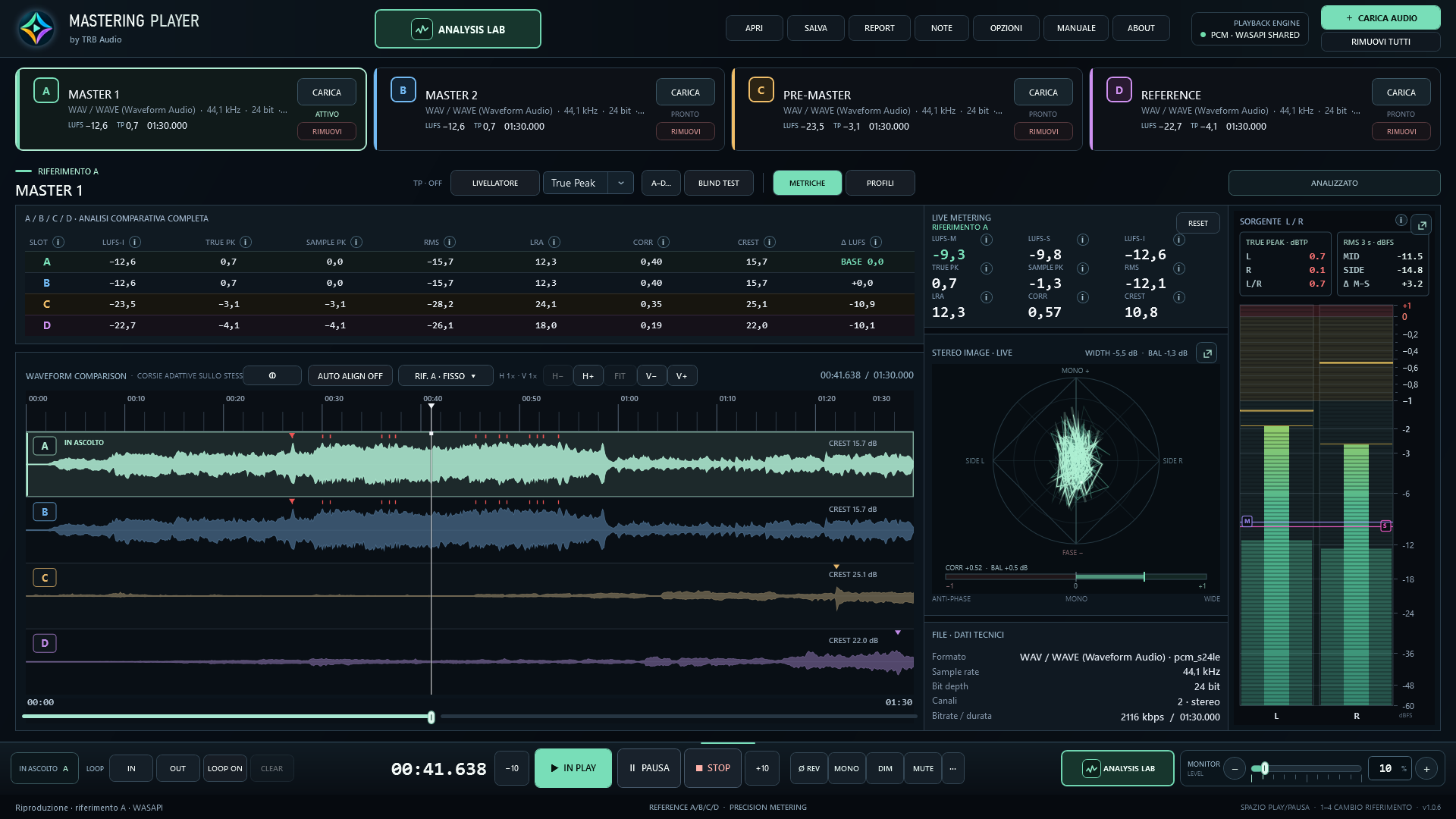The width and height of the screenshot is (1456, 819).
Task: Open the OPZIONI menu
Action: click(x=1006, y=28)
